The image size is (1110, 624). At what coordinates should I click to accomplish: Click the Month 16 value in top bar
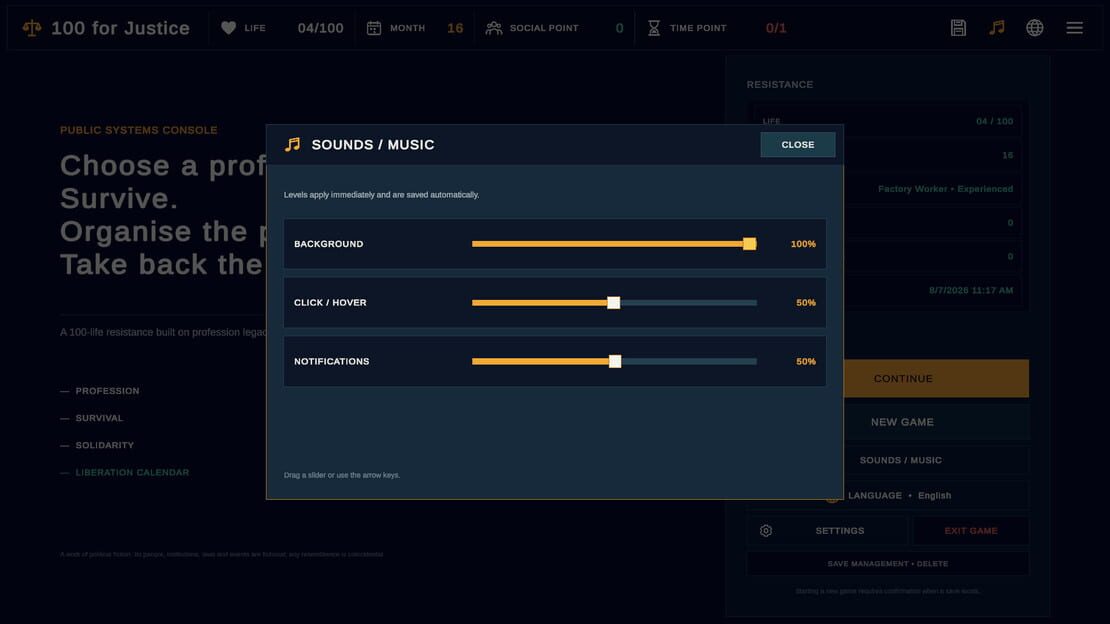(455, 28)
